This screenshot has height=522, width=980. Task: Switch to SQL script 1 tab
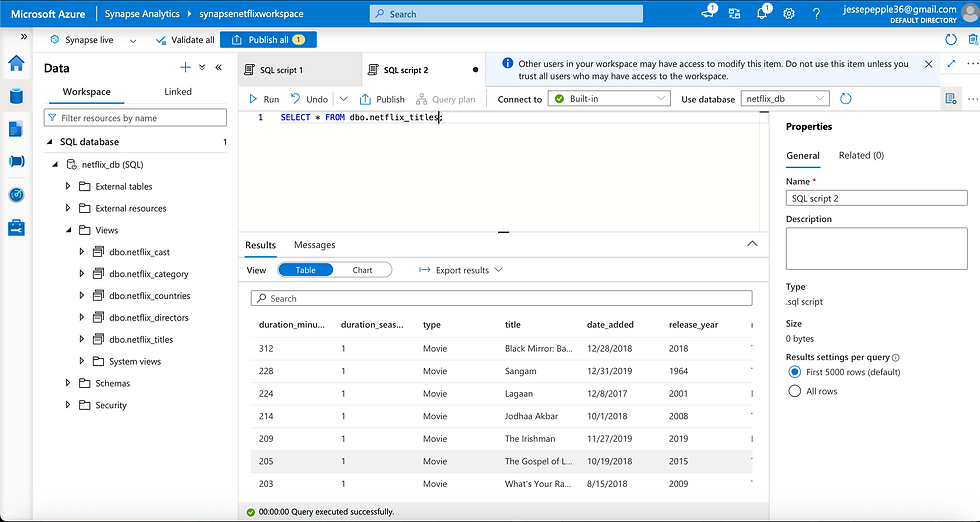point(299,70)
